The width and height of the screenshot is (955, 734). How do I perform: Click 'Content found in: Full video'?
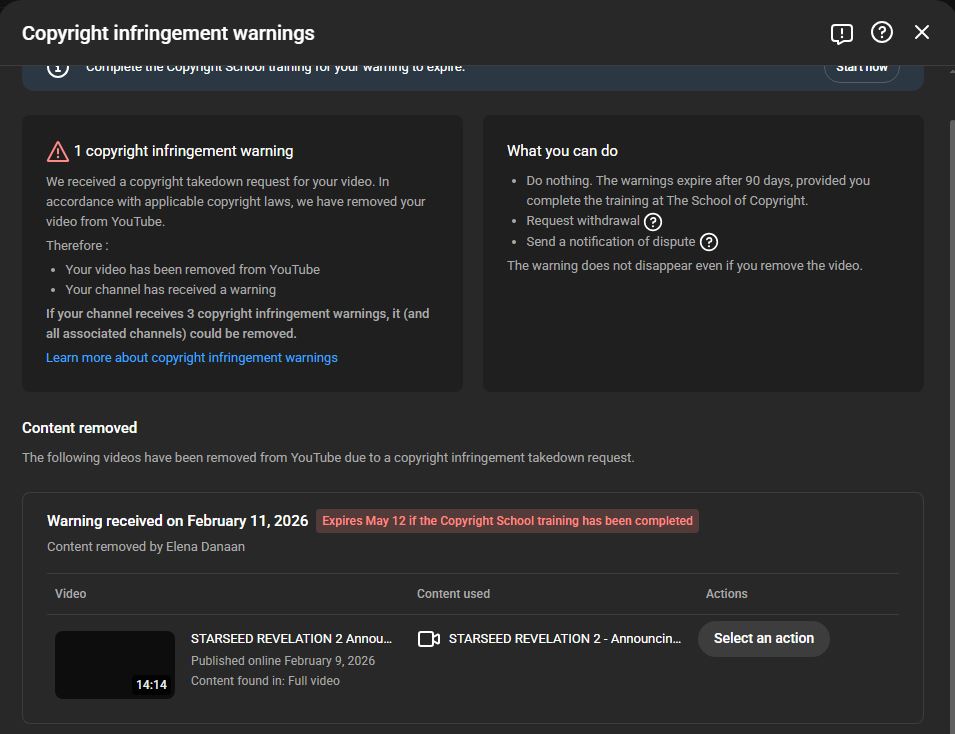pyautogui.click(x=265, y=680)
